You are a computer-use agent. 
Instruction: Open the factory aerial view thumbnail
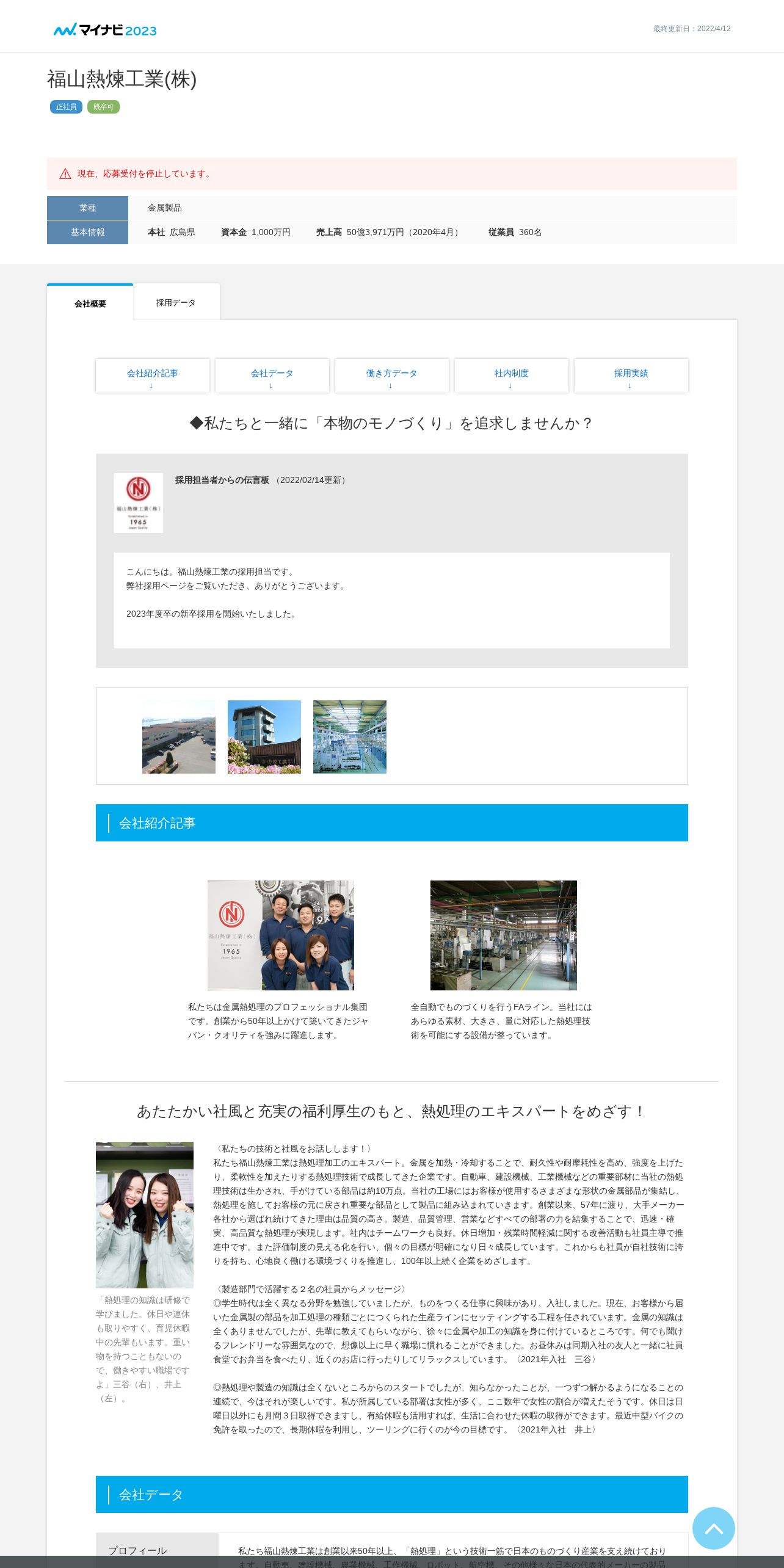click(179, 737)
